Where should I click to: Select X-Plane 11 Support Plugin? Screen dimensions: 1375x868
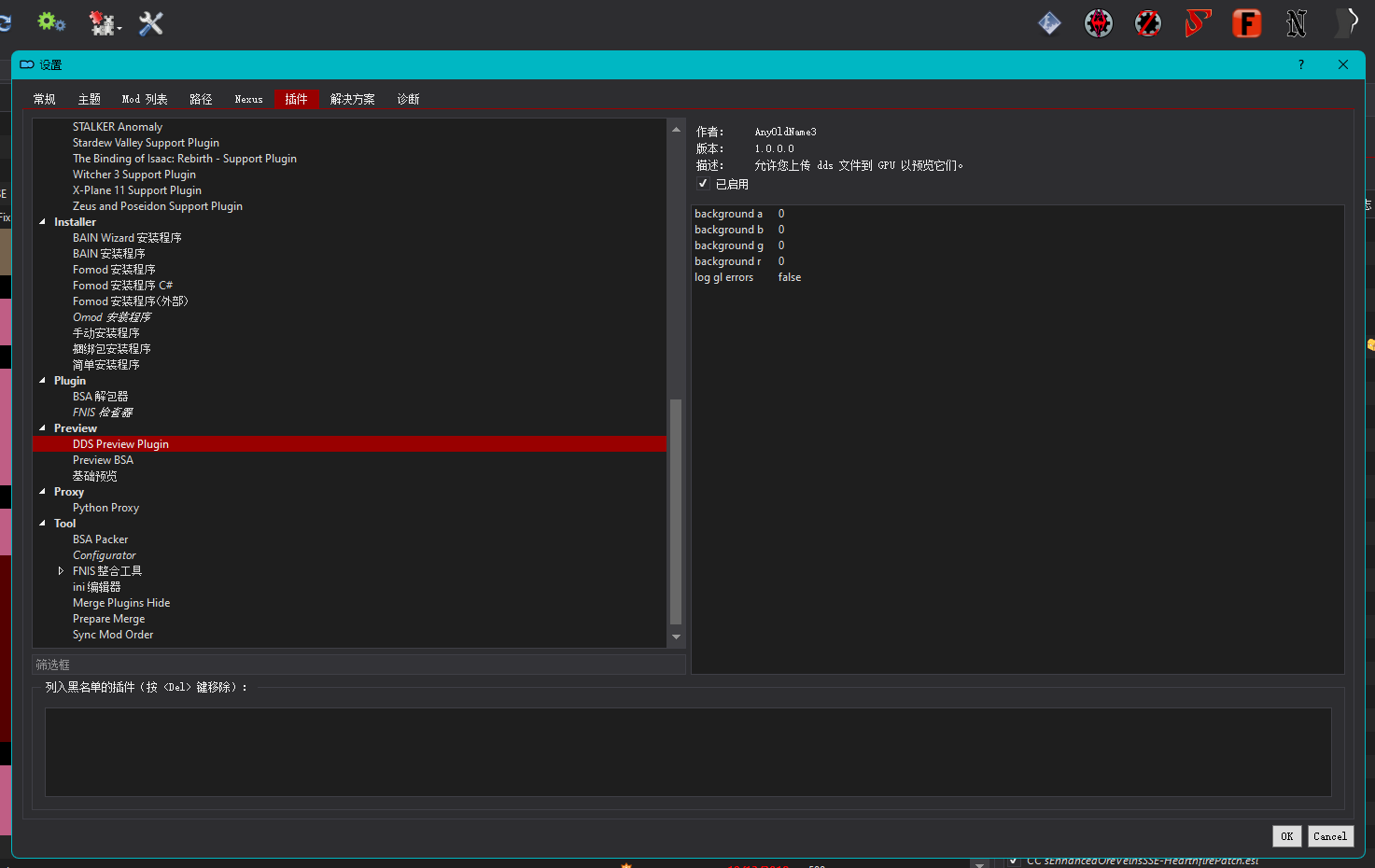coord(137,190)
